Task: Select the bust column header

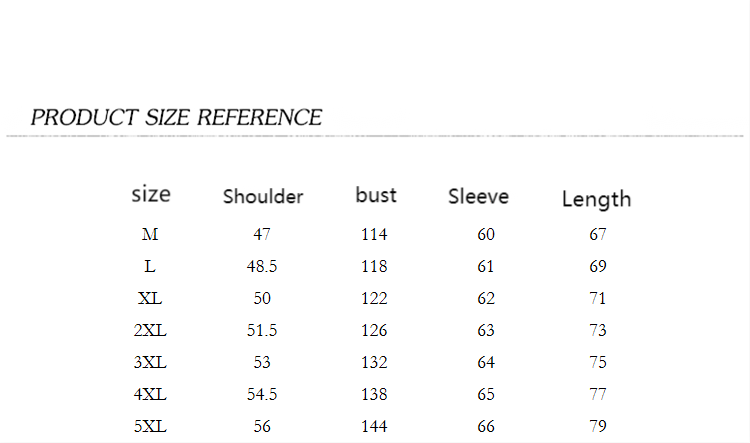Action: (x=376, y=195)
